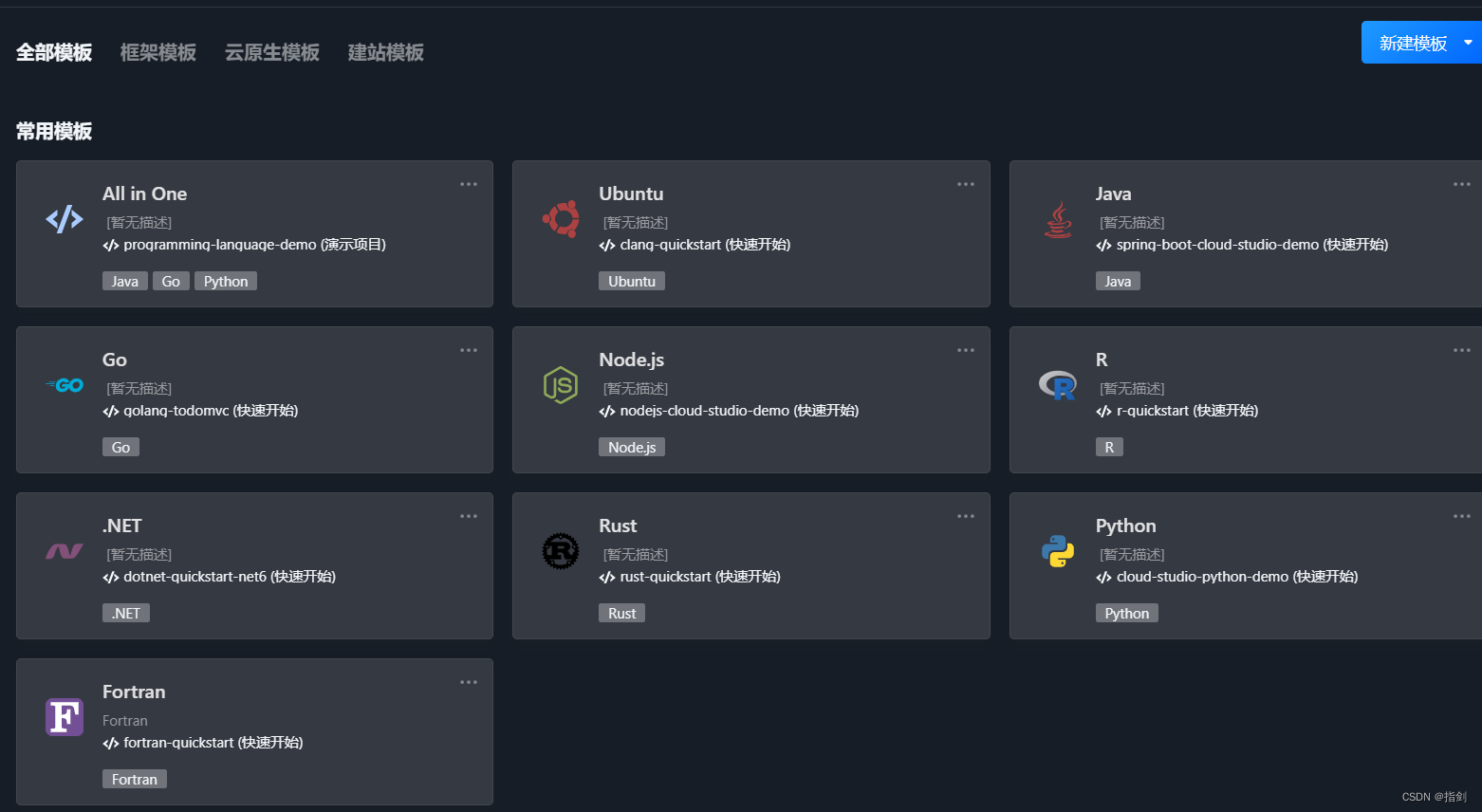Select the Java card title
Screen dimensions: 1482x812
[x=1114, y=194]
